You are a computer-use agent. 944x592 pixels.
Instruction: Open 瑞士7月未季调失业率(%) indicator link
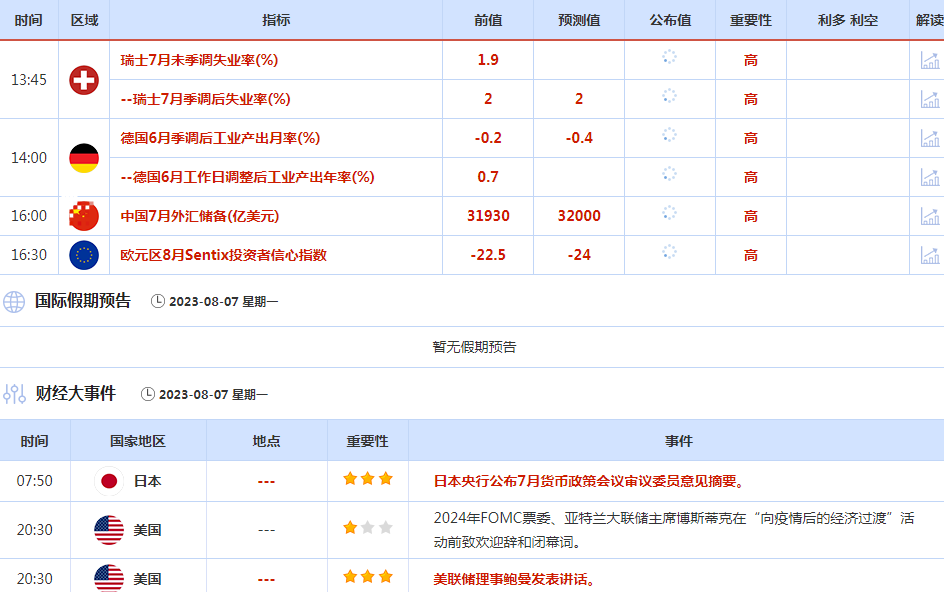199,60
